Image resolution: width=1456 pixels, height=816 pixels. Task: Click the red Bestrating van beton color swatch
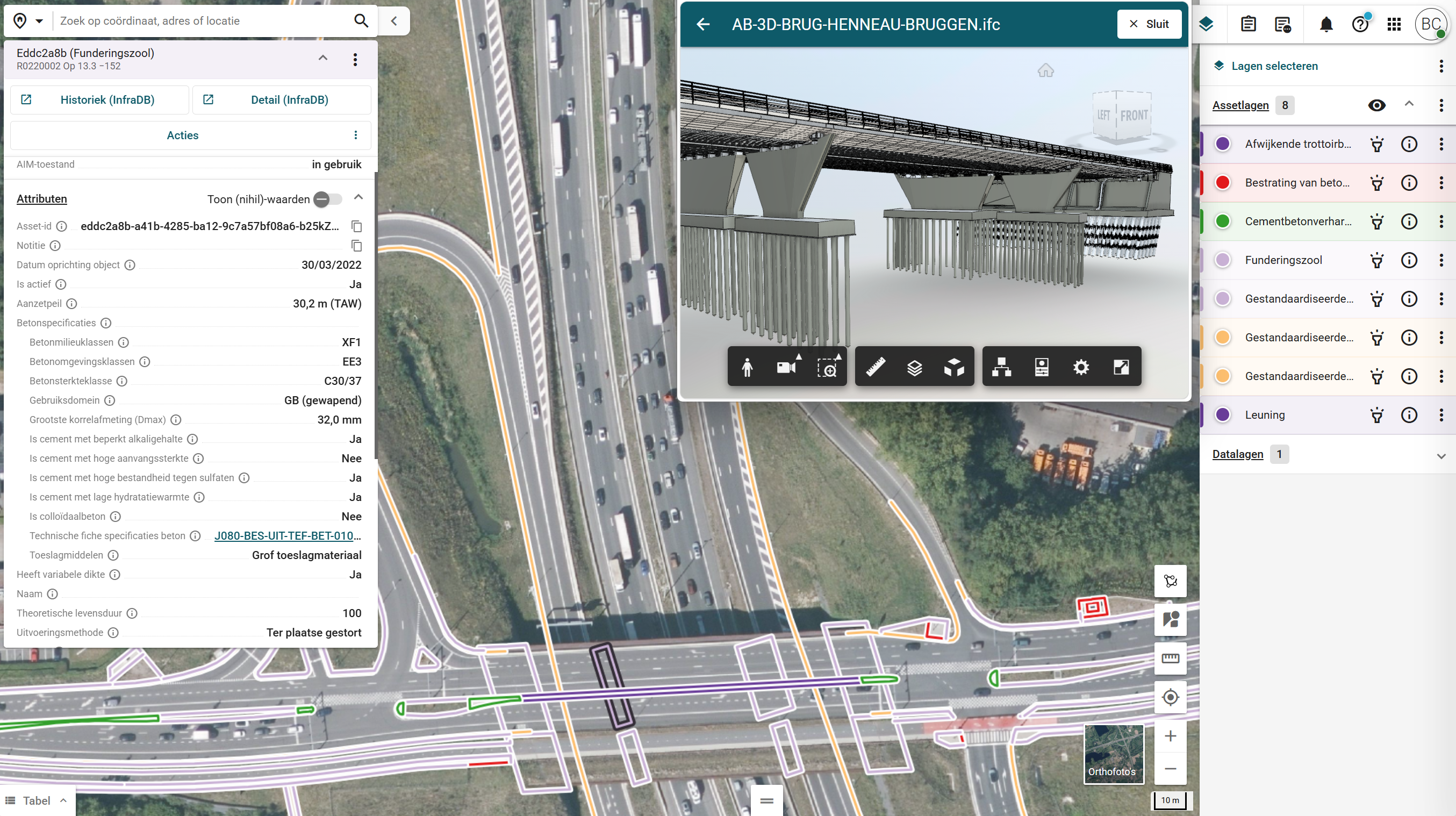(1223, 183)
